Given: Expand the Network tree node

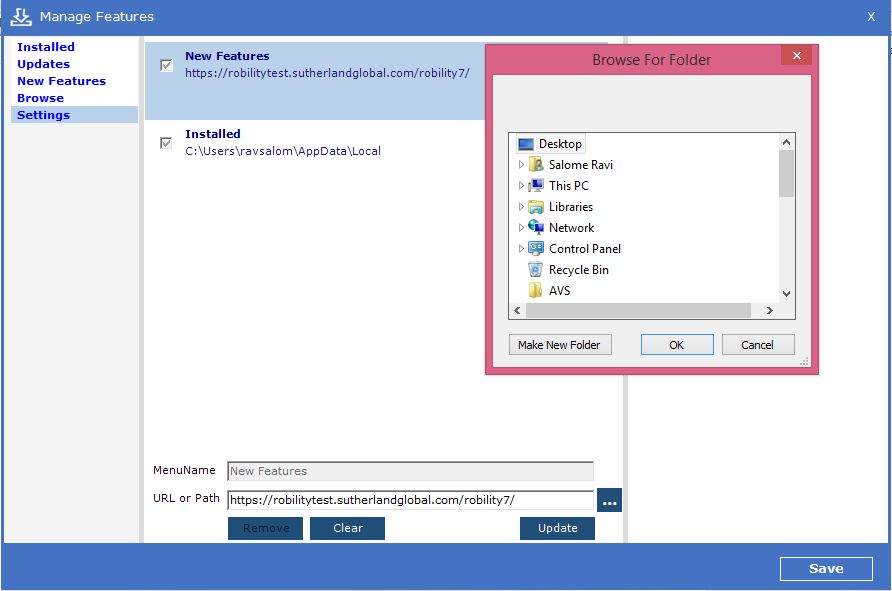Looking at the screenshot, I should 521,228.
